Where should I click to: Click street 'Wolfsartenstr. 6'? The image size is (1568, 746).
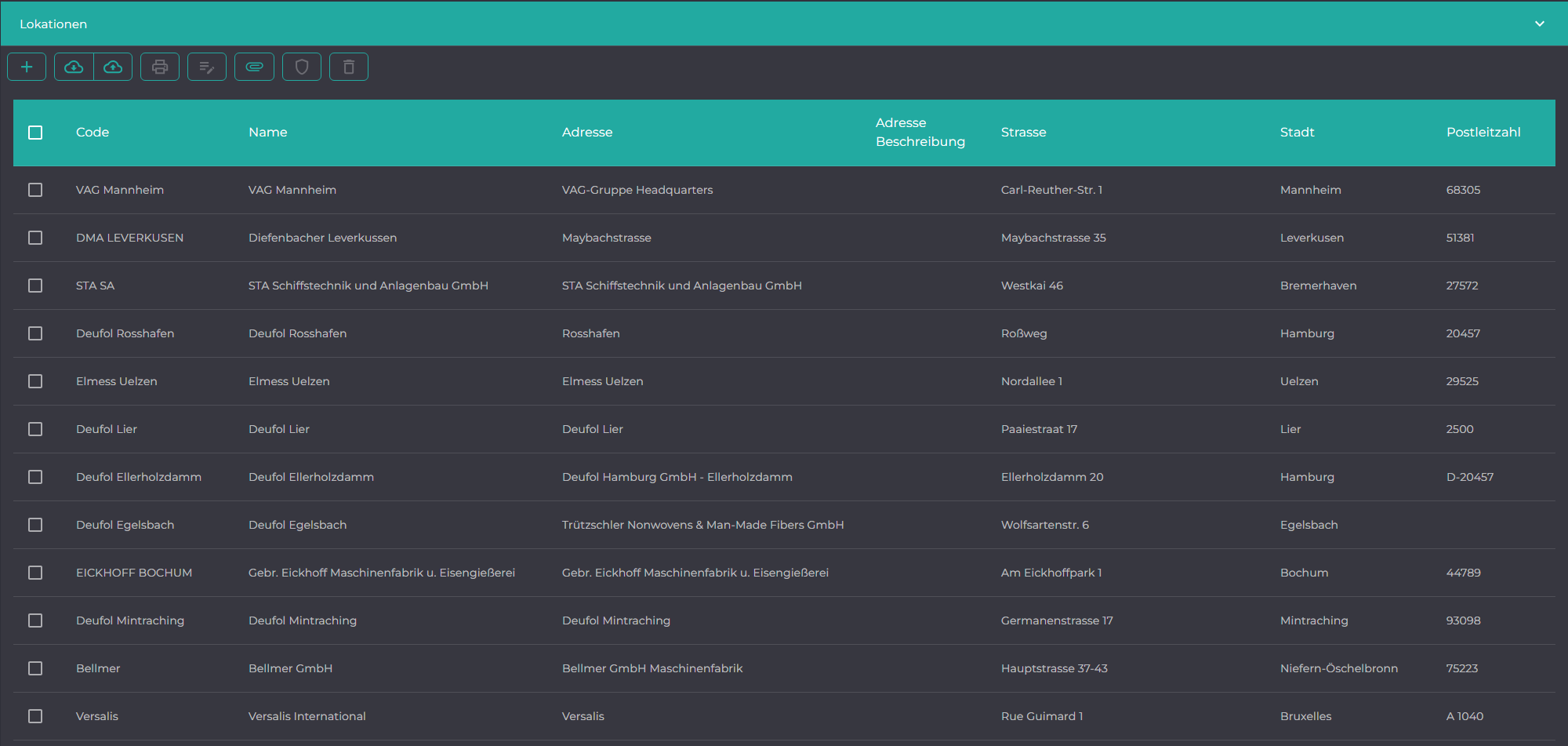pos(1045,525)
